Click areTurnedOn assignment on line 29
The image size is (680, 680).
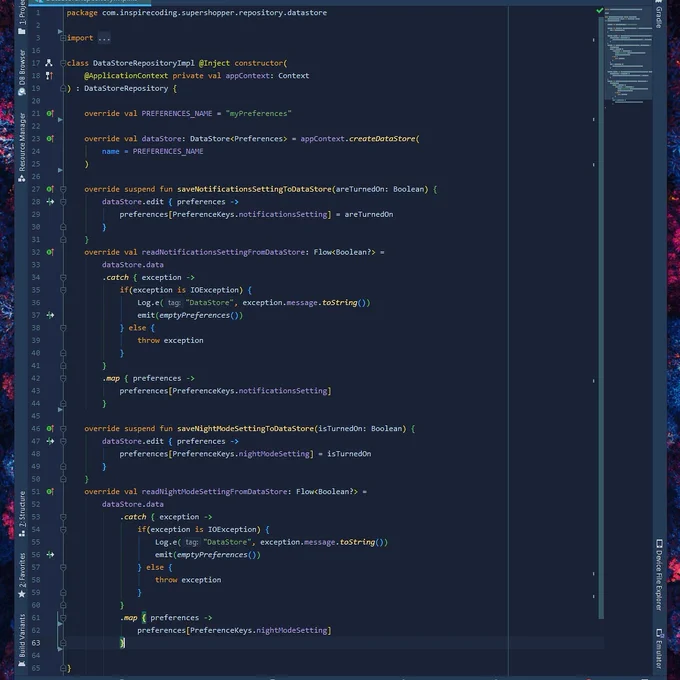[x=369, y=214]
